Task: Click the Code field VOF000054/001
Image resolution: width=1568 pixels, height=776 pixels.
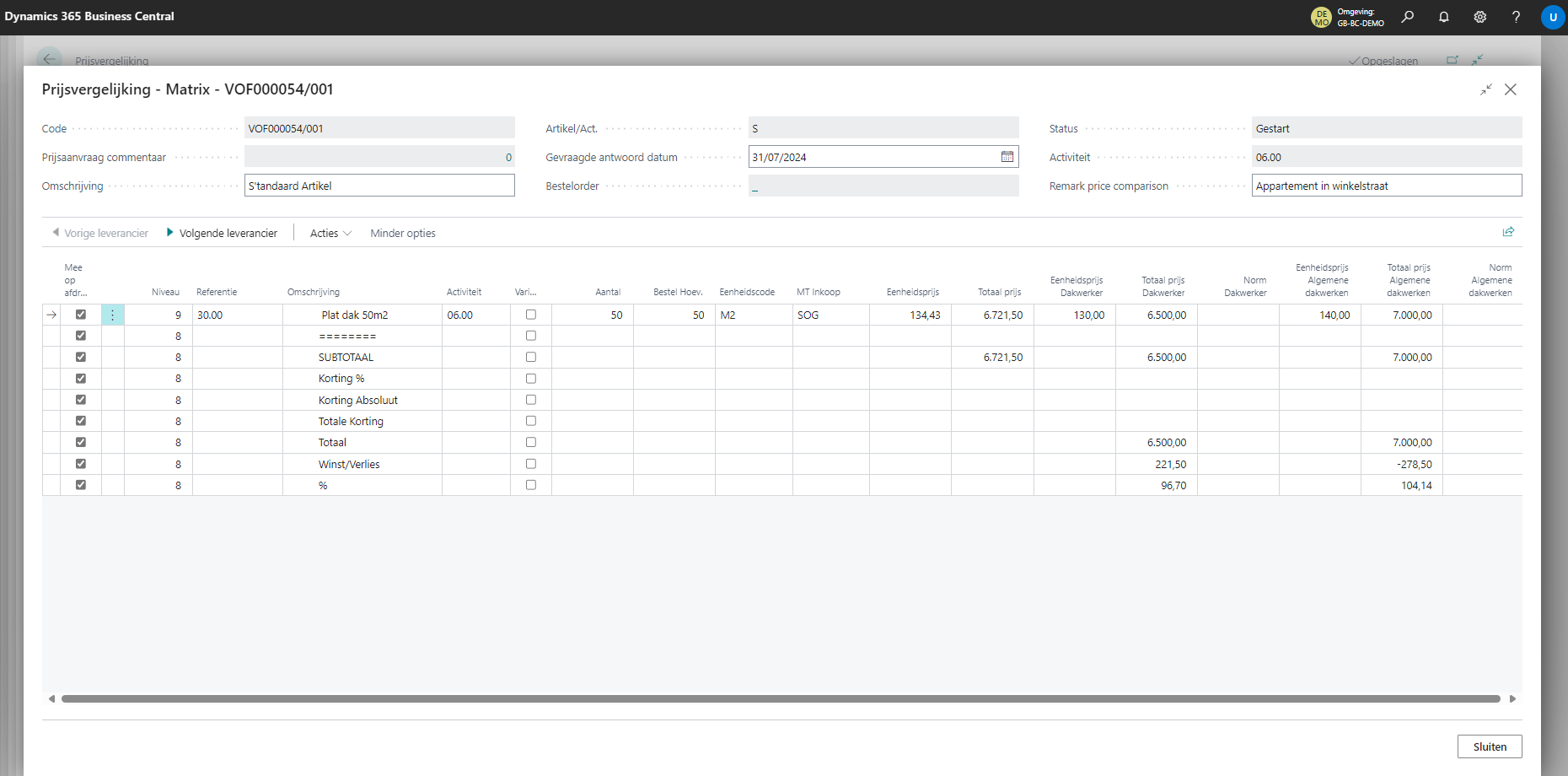Action: pyautogui.click(x=379, y=128)
